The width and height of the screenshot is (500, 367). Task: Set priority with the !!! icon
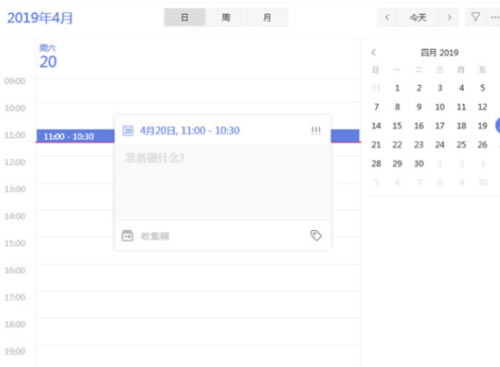[316, 130]
